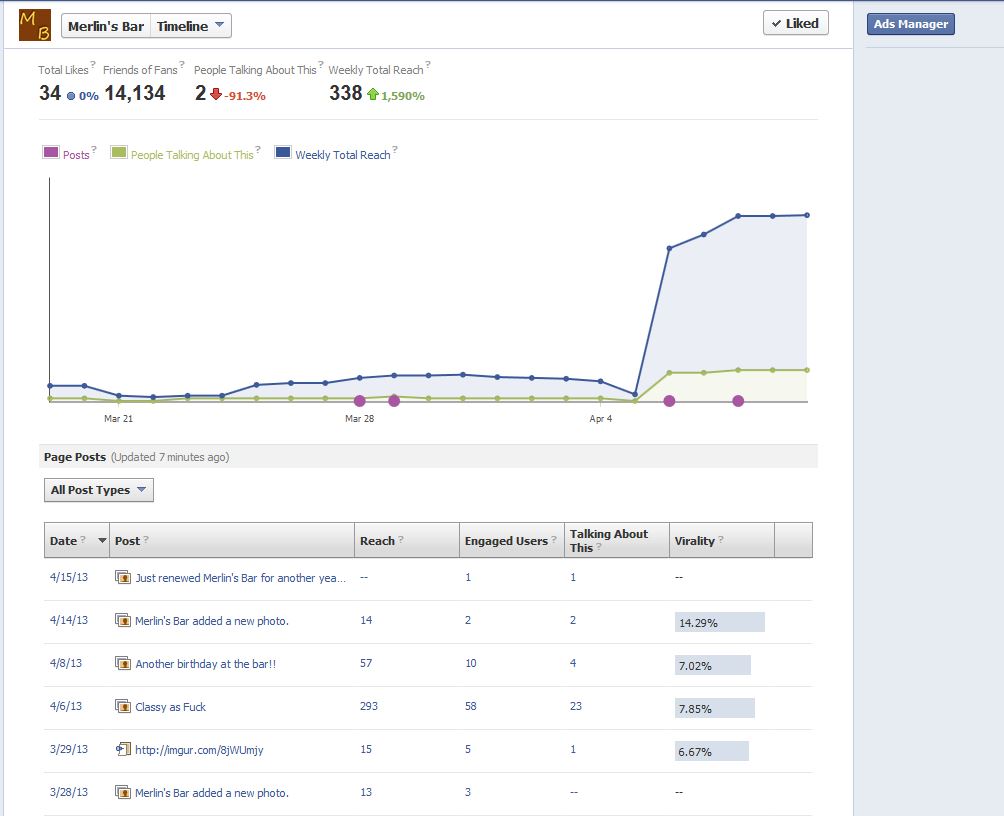Click the date 4/6/13
Screen dimensions: 1004x816
[66, 706]
